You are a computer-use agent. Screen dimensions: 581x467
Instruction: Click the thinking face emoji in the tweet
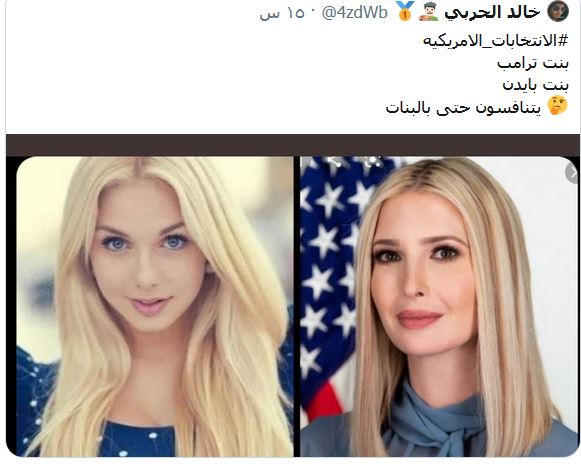(558, 106)
